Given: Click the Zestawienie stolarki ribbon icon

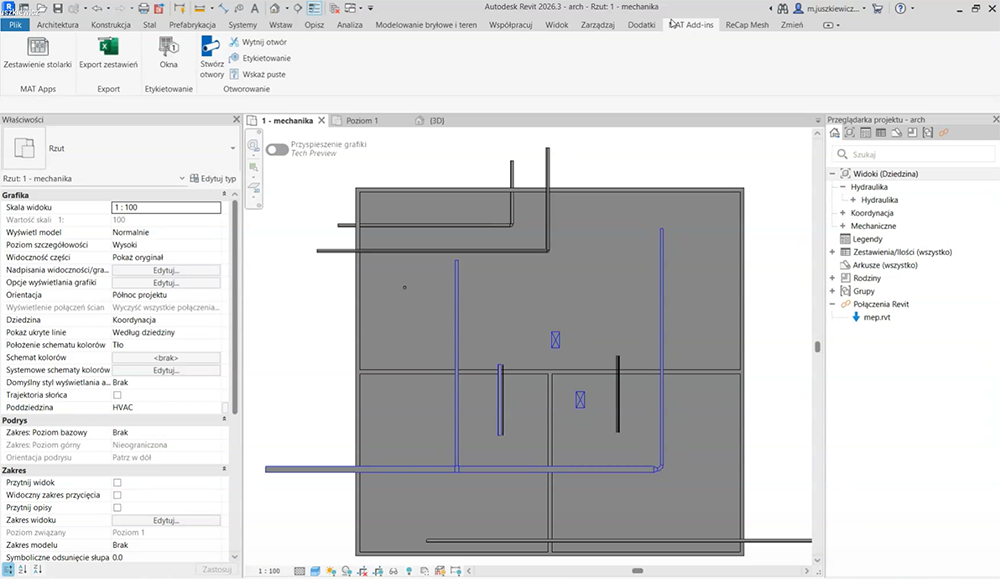Looking at the screenshot, I should click(x=37, y=48).
